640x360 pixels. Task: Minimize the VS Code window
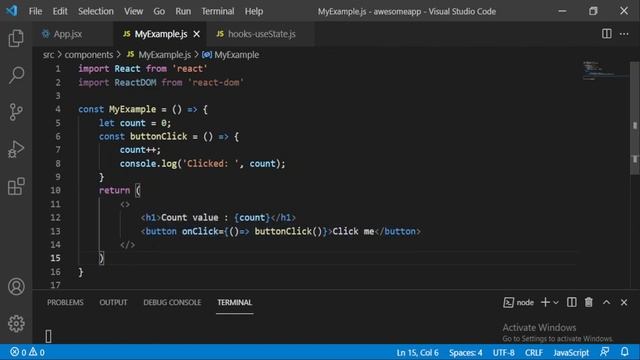pyautogui.click(x=562, y=11)
